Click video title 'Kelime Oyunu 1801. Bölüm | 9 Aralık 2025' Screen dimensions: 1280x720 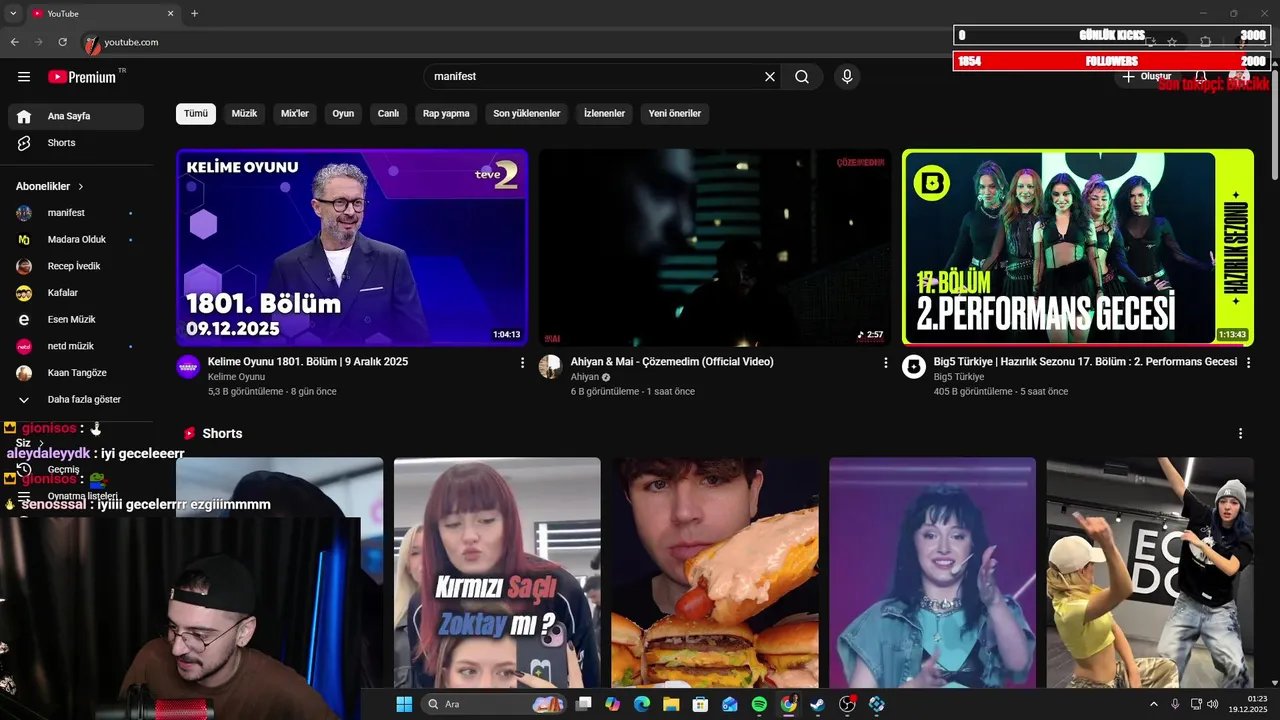[x=308, y=362]
